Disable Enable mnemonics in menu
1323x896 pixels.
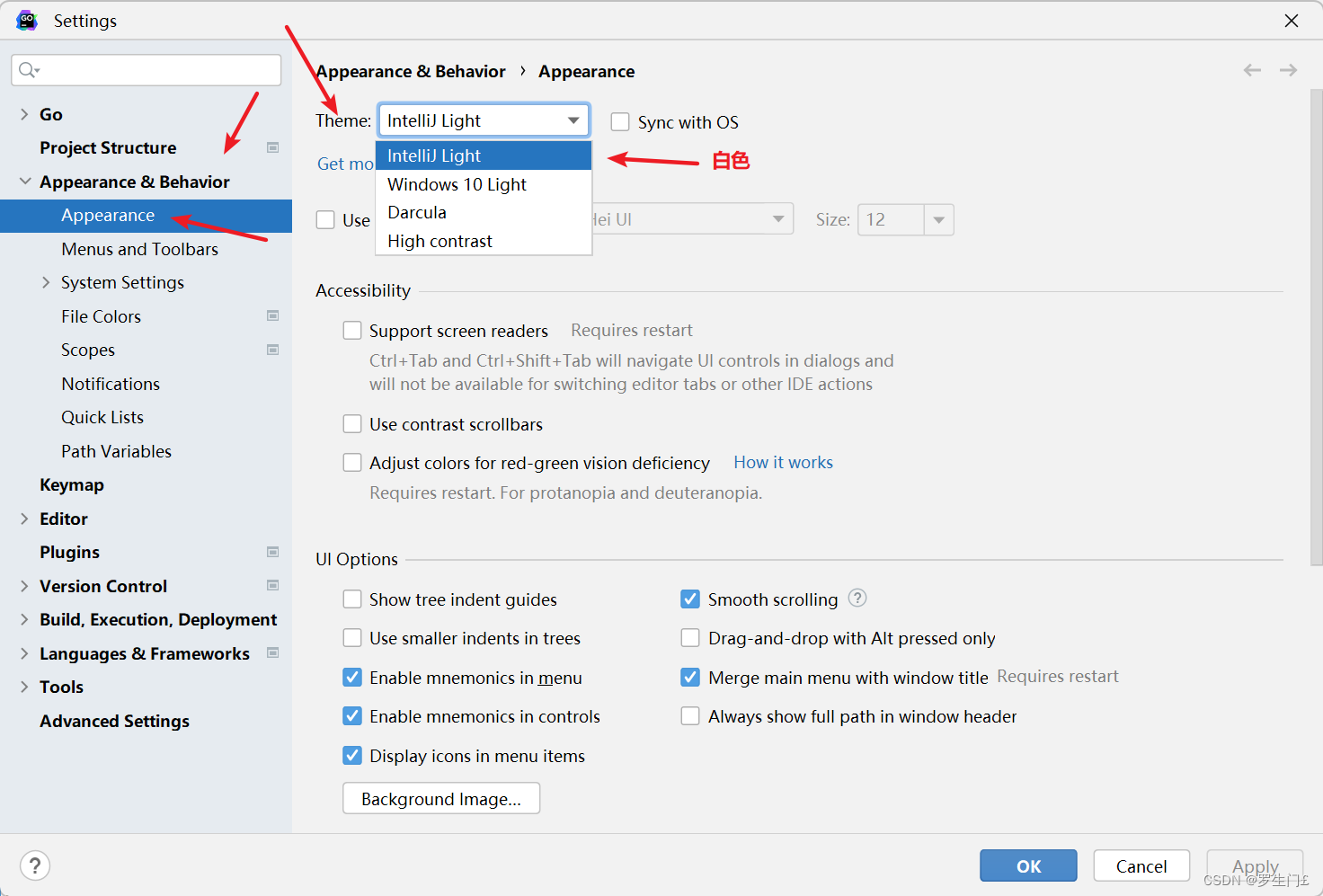pyautogui.click(x=352, y=678)
